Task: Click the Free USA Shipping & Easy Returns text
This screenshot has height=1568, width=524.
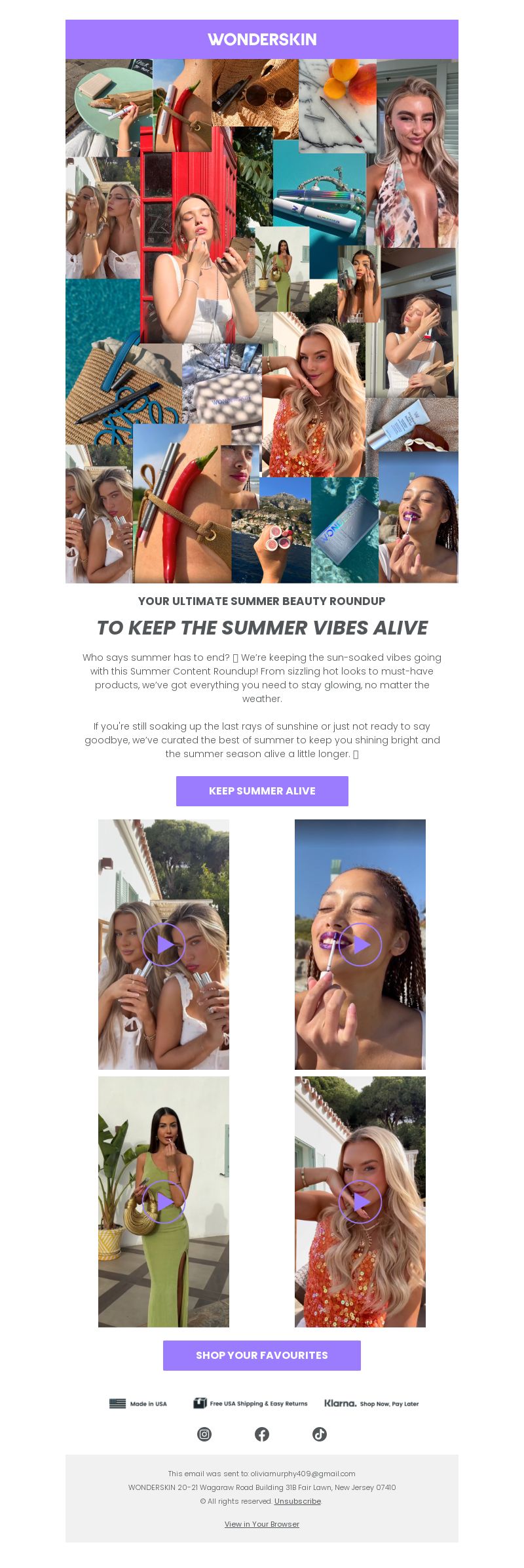Action: pyautogui.click(x=259, y=1403)
